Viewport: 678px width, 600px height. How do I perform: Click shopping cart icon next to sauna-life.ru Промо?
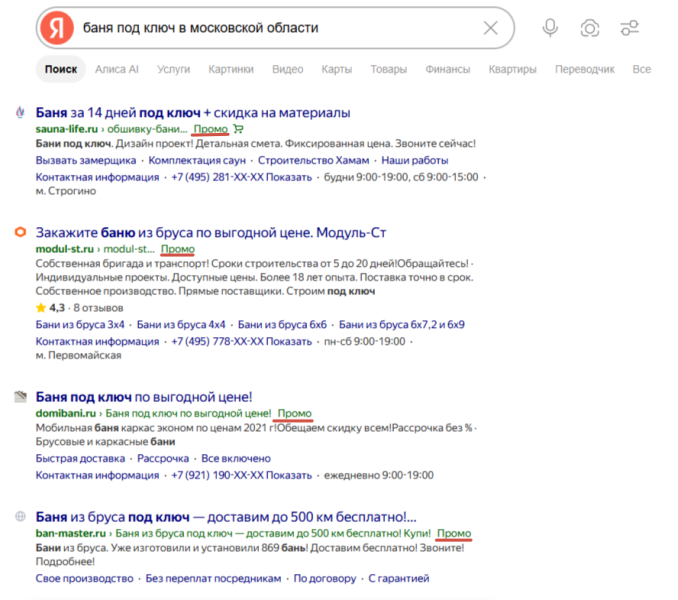[238, 129]
